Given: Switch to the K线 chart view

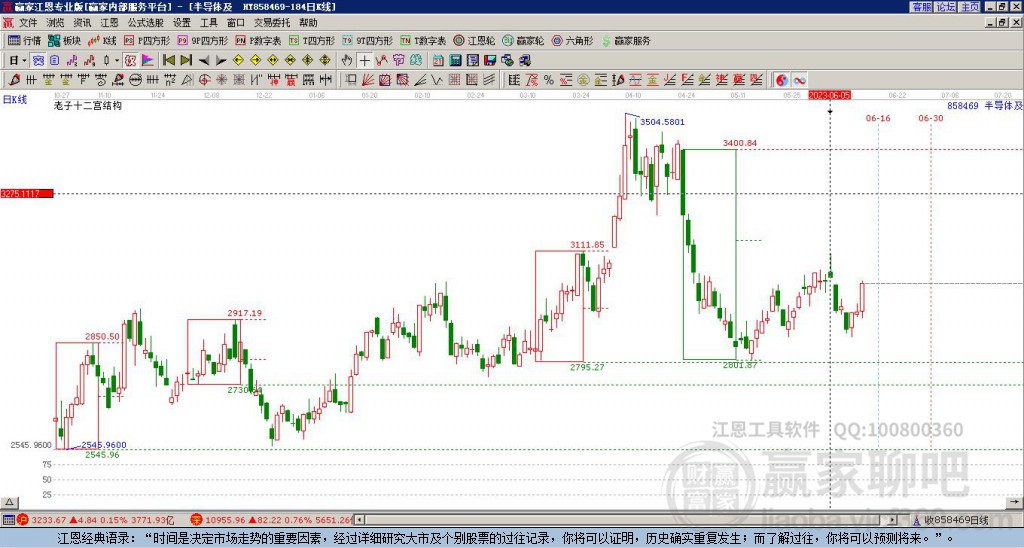Looking at the screenshot, I should (102, 40).
